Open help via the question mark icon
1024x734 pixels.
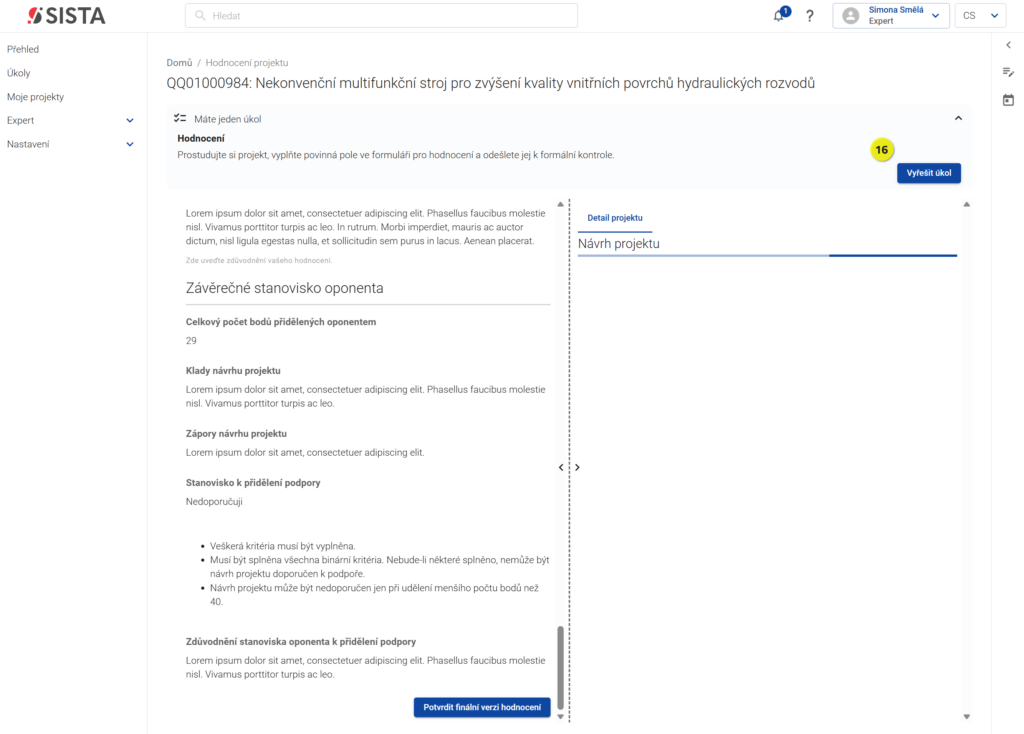pyautogui.click(x=810, y=16)
